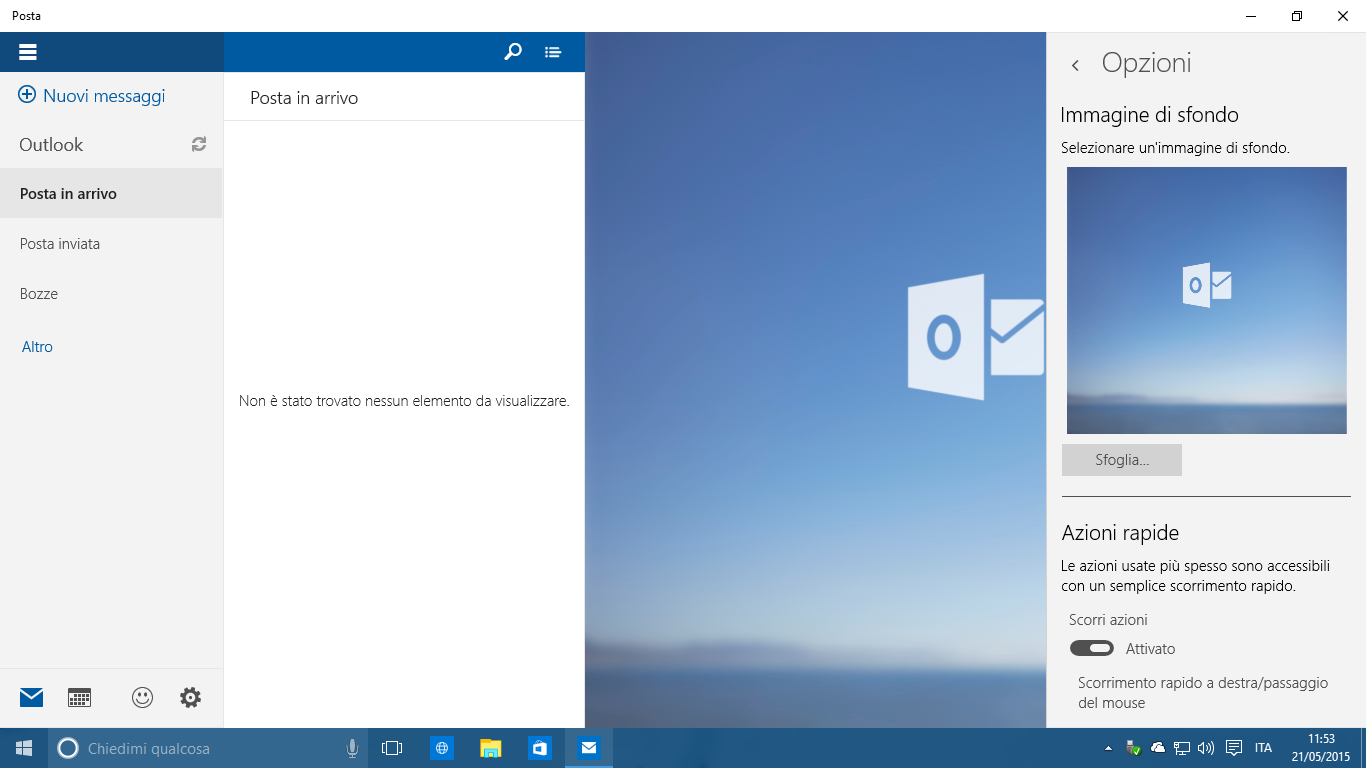The image size is (1366, 768).
Task: Send feedback via the smiley icon
Action: click(x=143, y=698)
